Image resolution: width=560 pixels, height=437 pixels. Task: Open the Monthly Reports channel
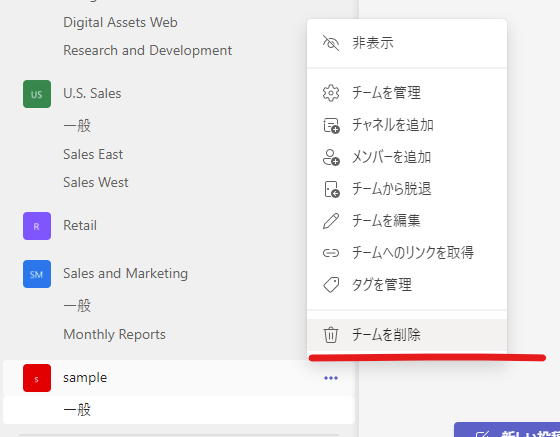point(114,335)
